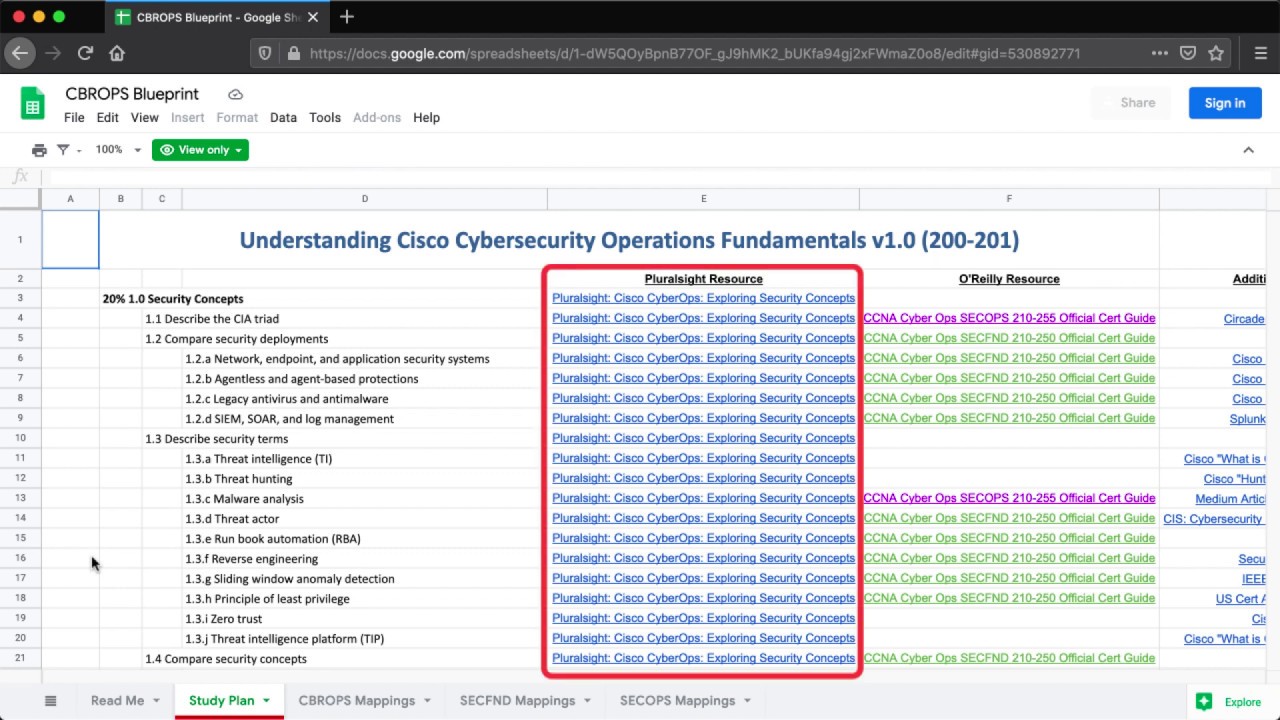Viewport: 1280px width, 720px height.
Task: Select the 'O'Reilly Resource' header cell
Action: pyautogui.click(x=1009, y=279)
